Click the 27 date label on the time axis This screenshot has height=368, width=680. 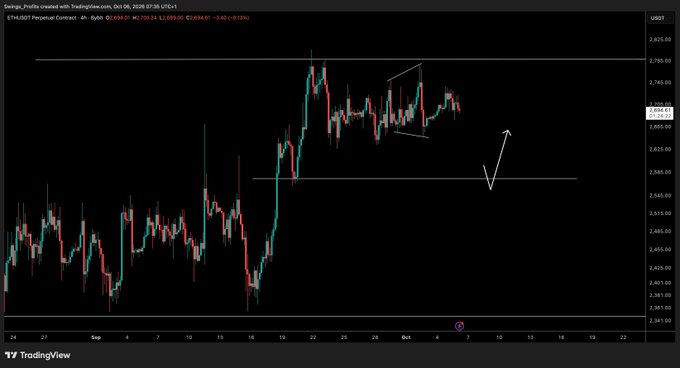(x=44, y=337)
